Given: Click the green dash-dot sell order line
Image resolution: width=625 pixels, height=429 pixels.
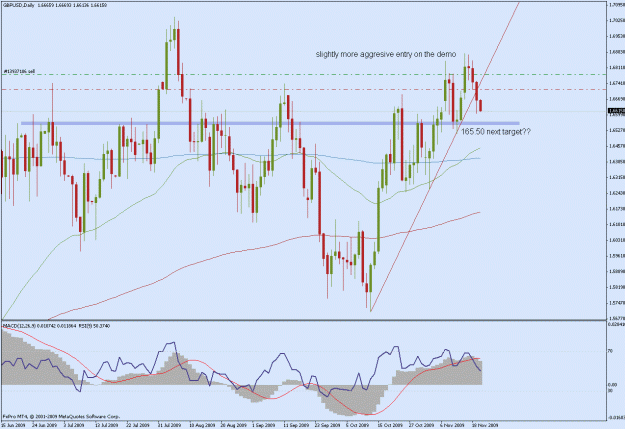Looking at the screenshot, I should pos(303,75).
